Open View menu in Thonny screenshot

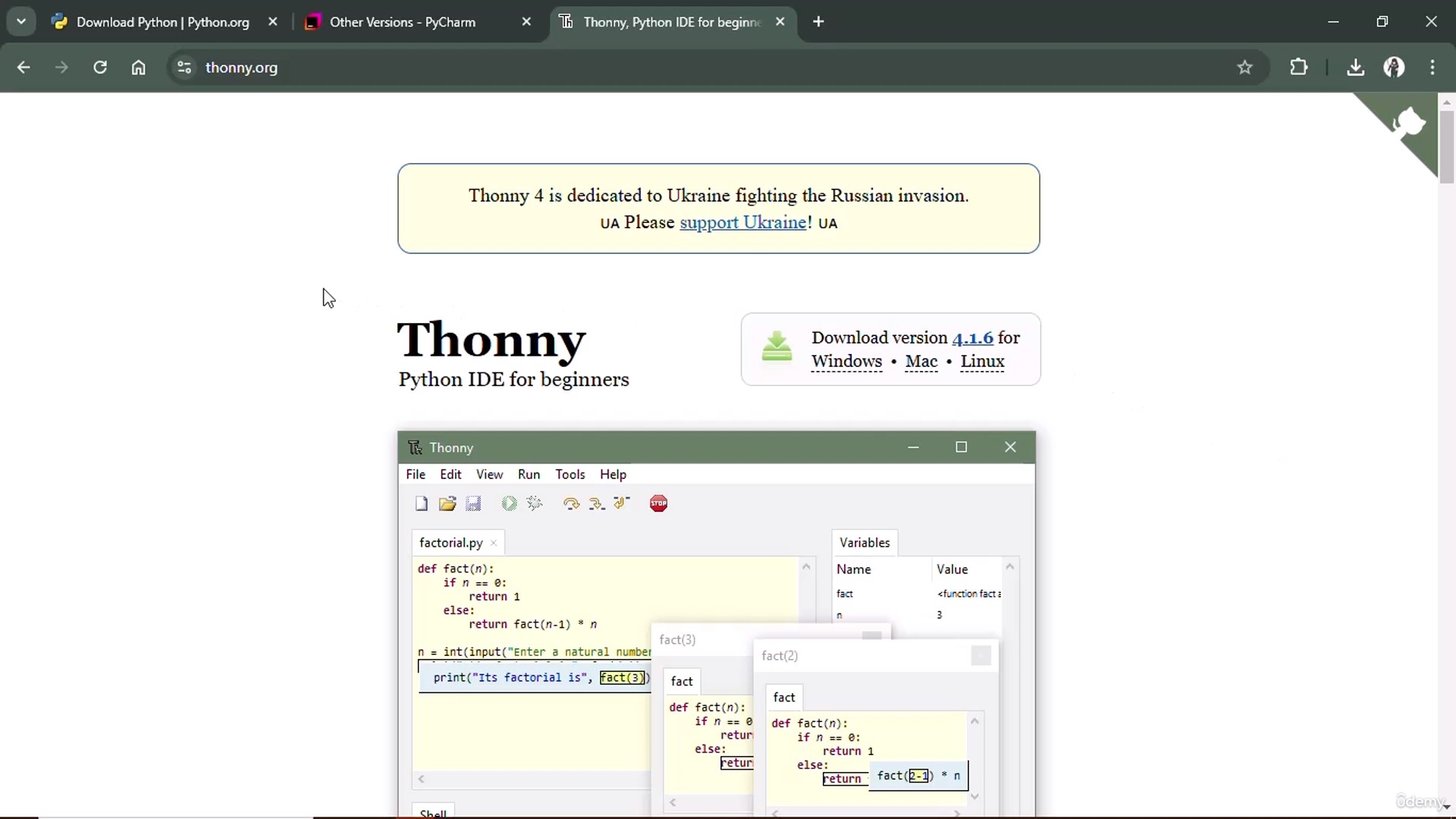click(489, 475)
